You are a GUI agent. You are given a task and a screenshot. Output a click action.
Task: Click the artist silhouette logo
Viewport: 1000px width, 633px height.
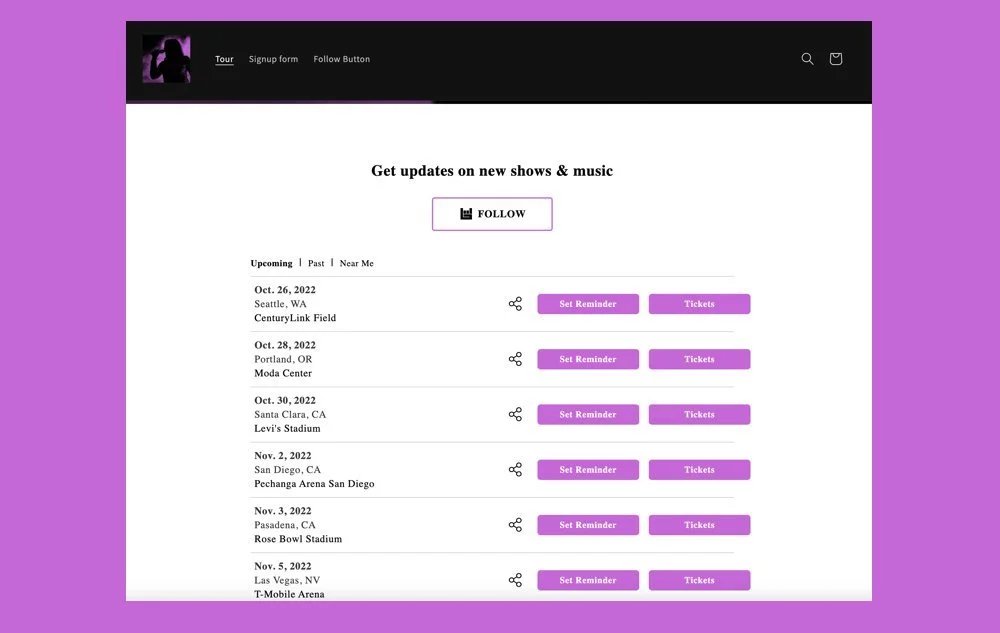[166, 59]
